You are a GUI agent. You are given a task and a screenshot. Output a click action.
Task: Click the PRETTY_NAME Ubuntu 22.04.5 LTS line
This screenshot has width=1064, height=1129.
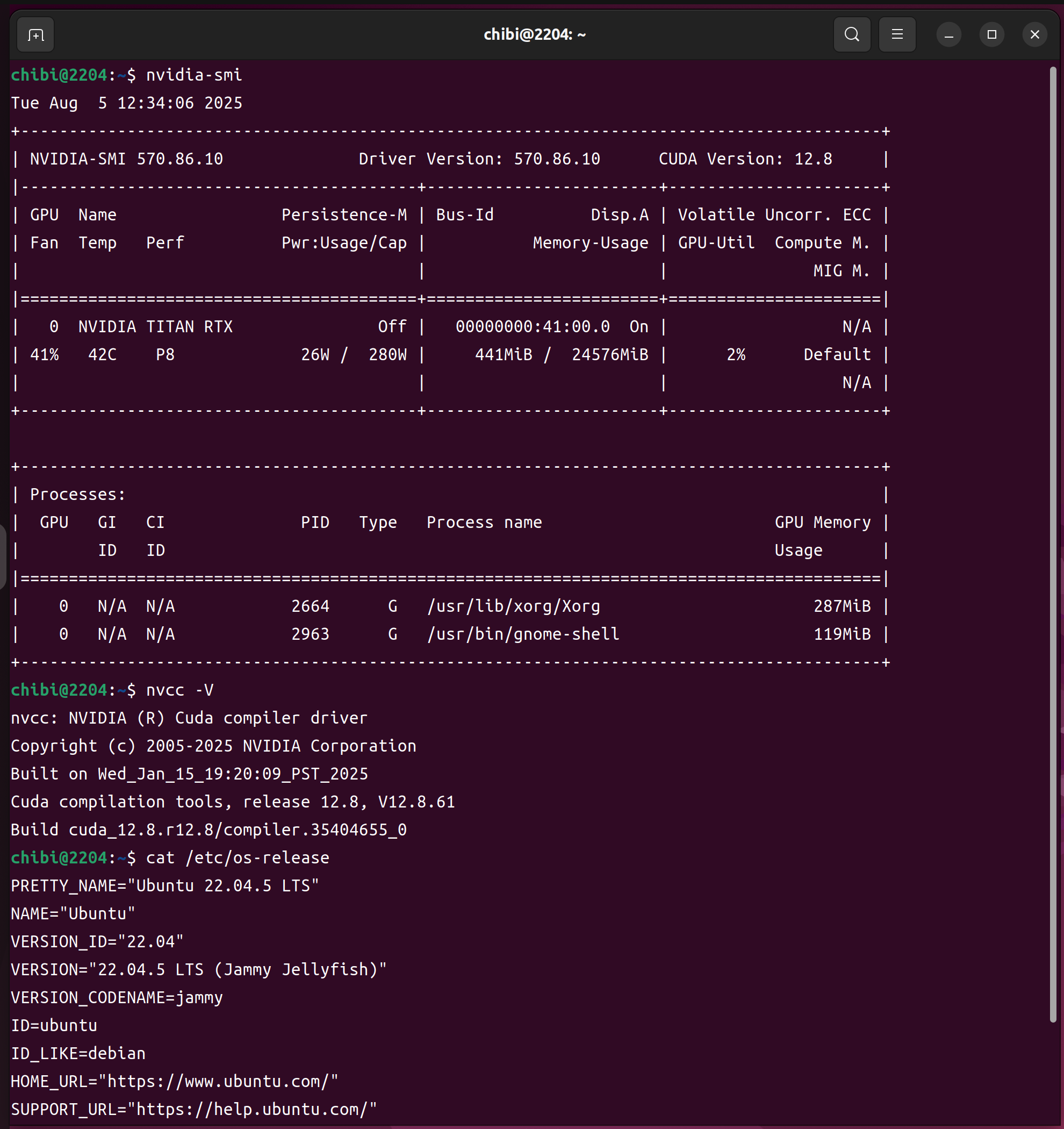tap(164, 885)
